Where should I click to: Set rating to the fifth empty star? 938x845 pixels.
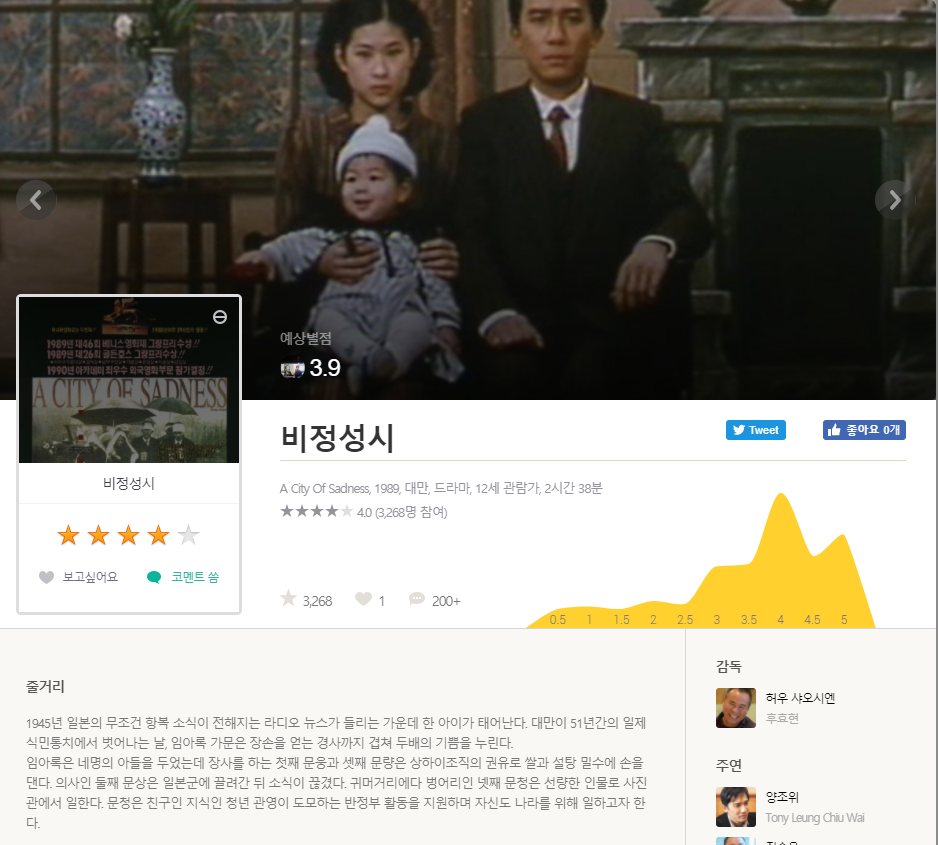[x=188, y=535]
